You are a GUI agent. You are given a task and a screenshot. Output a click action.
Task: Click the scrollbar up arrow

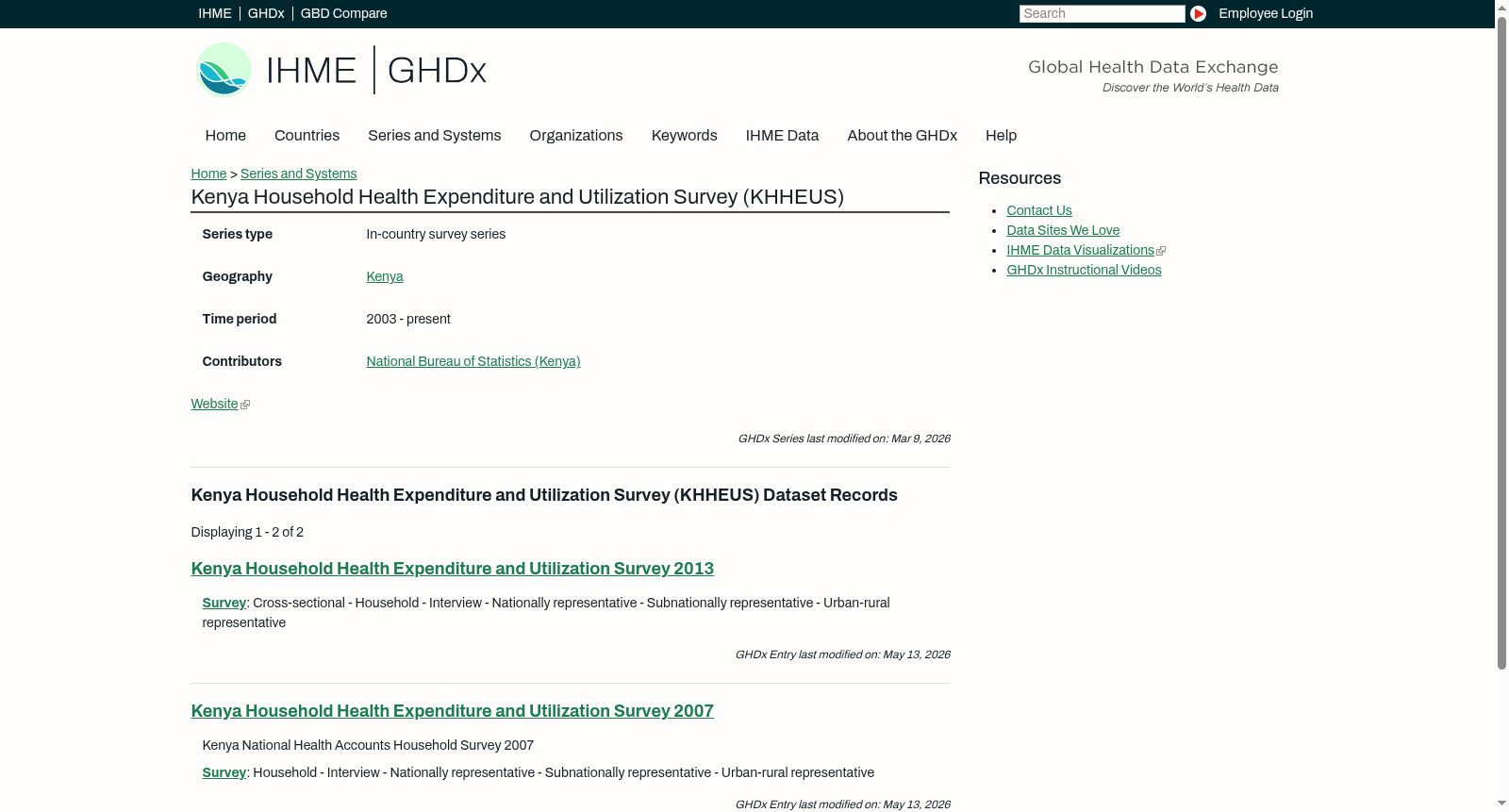coord(1501,7)
